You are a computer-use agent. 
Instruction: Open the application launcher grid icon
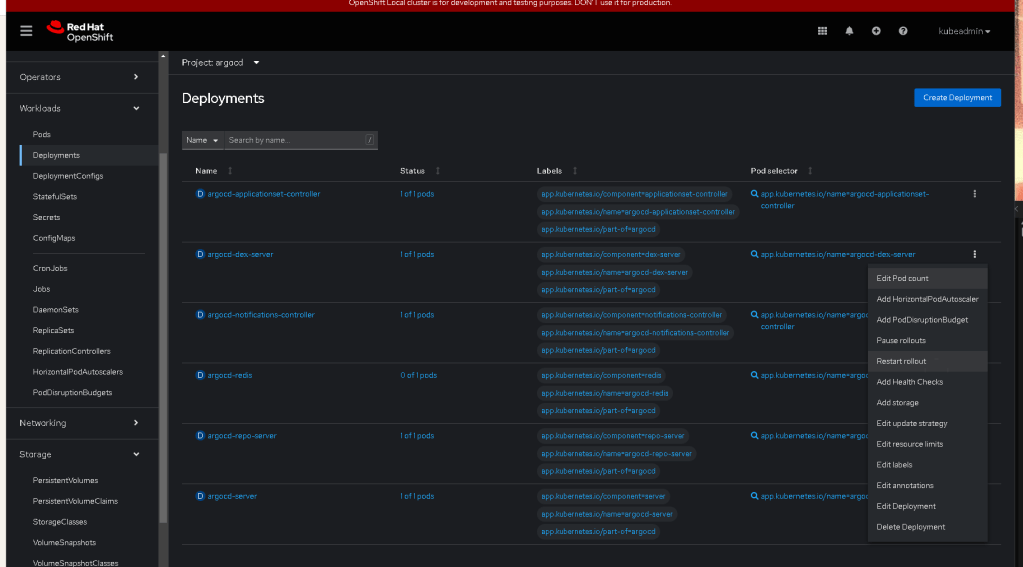point(822,31)
